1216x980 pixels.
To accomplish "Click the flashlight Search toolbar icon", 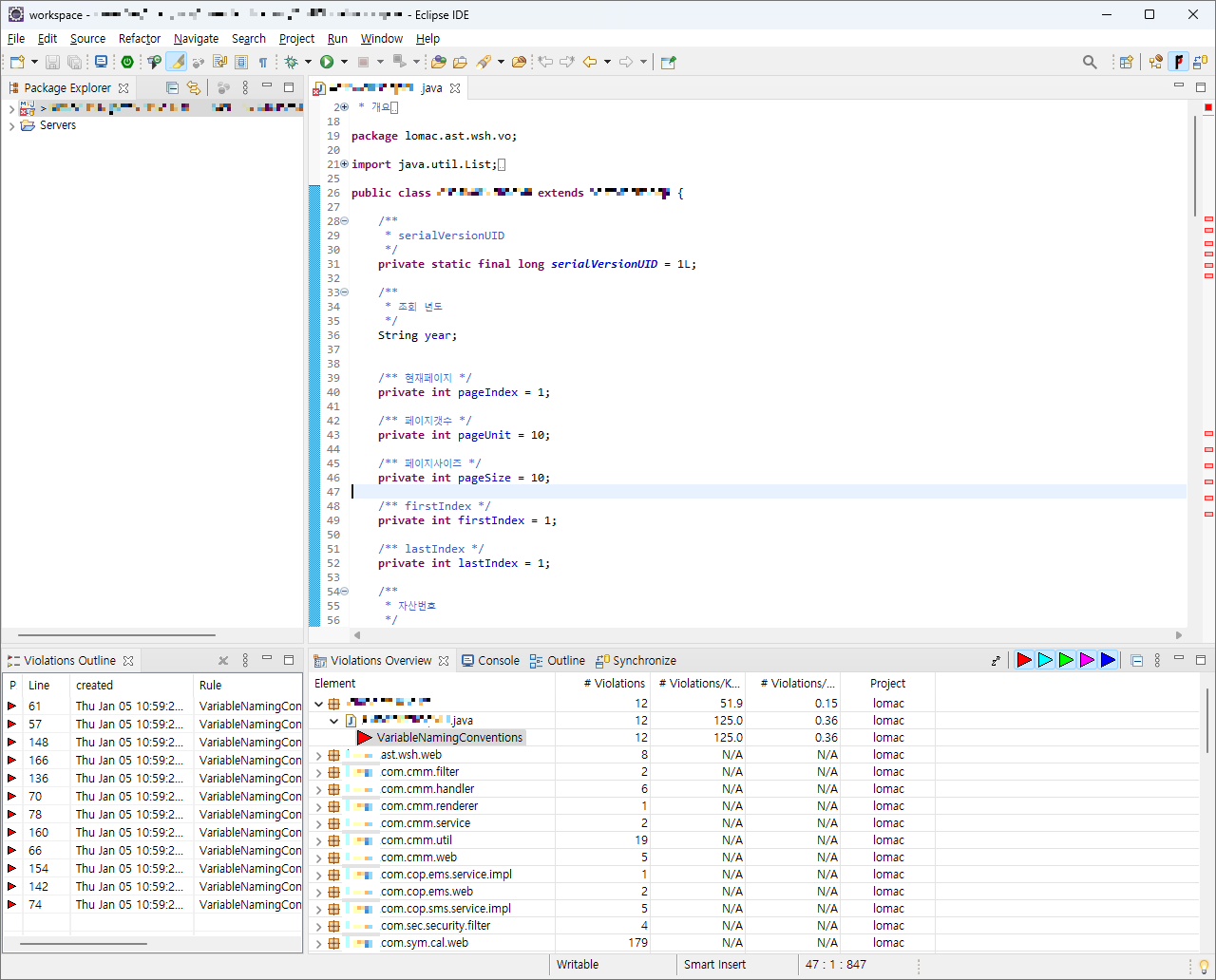I will coord(484,62).
